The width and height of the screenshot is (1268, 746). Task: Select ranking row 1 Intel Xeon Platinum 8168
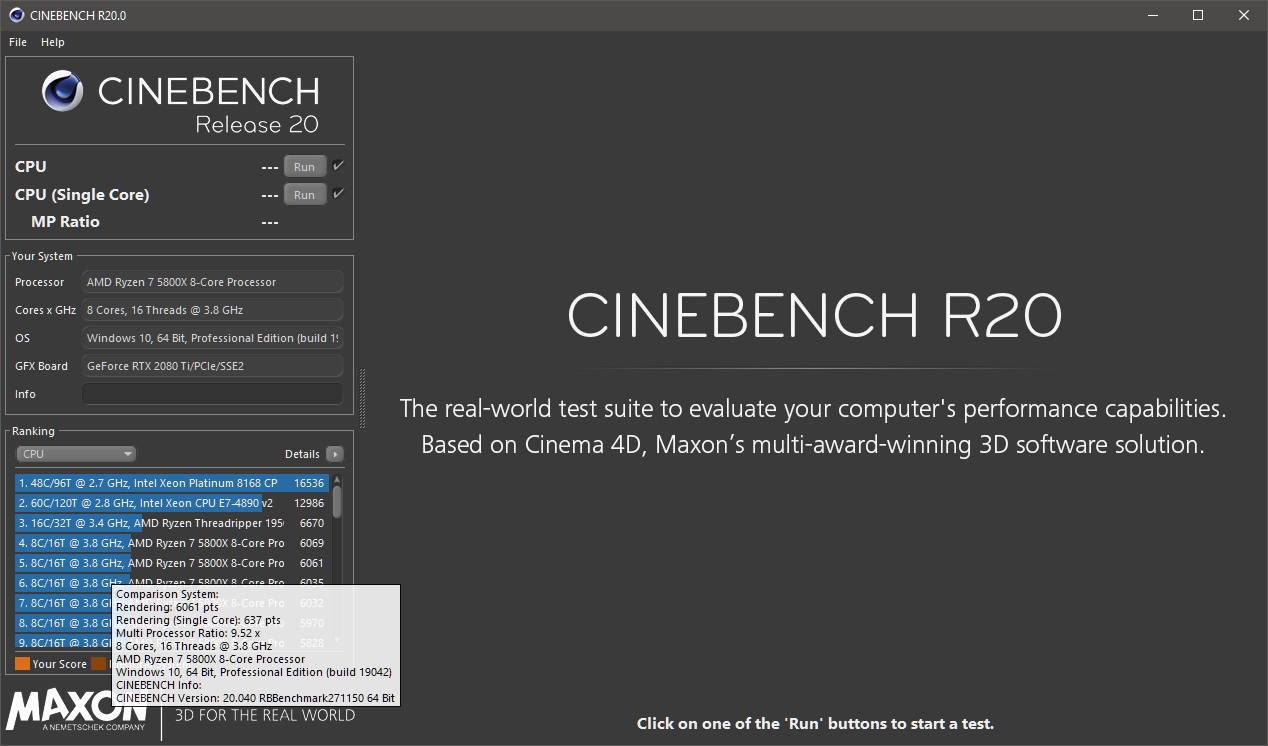pyautogui.click(x=171, y=483)
